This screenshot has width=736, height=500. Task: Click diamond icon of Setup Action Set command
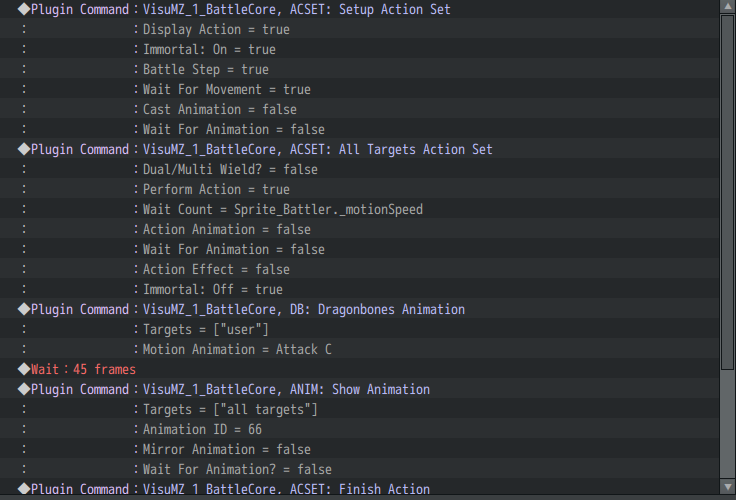(x=23, y=10)
